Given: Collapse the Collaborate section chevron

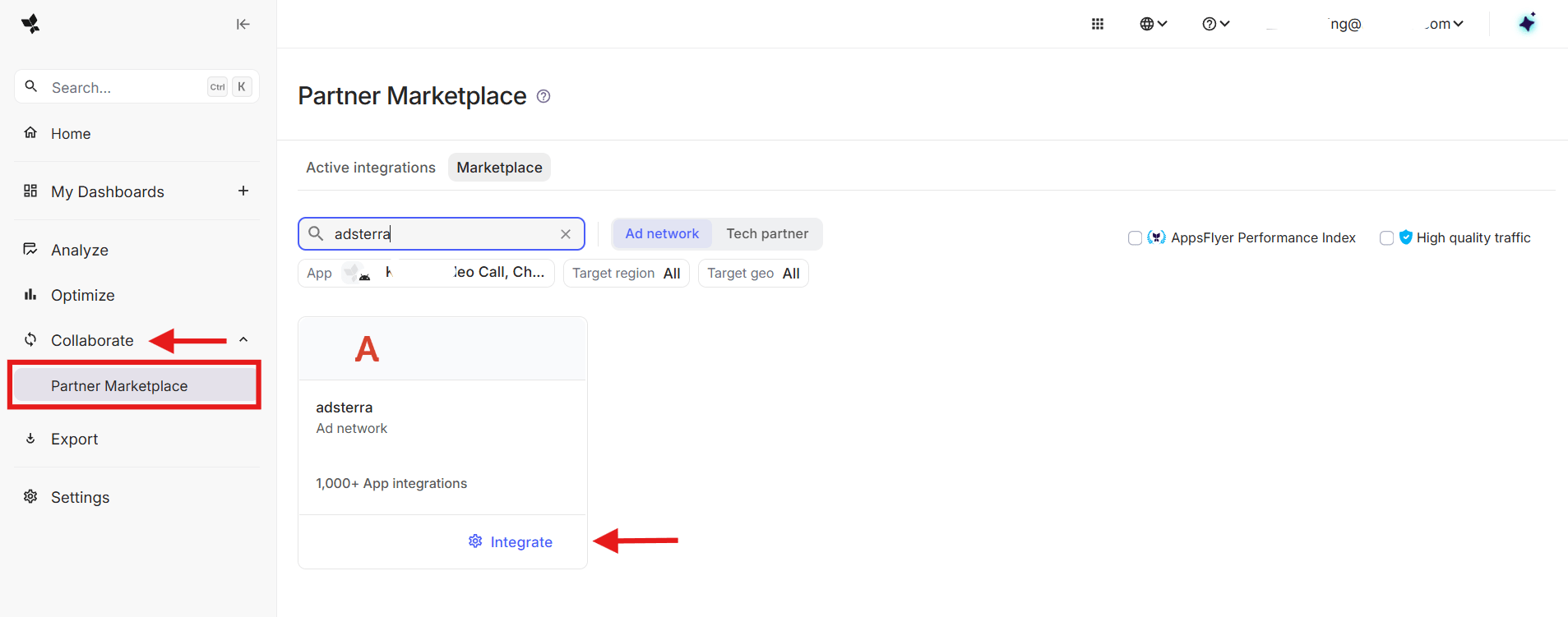Looking at the screenshot, I should (243, 339).
